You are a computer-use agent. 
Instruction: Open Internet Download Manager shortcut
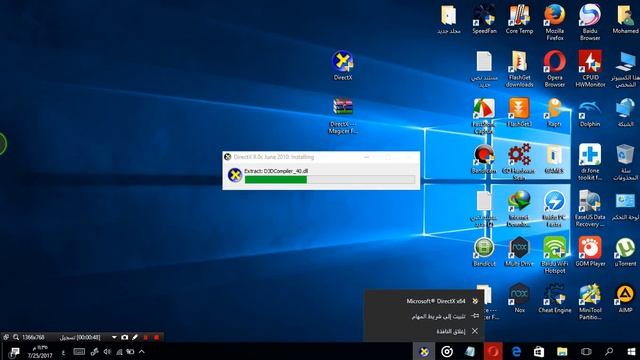[519, 209]
